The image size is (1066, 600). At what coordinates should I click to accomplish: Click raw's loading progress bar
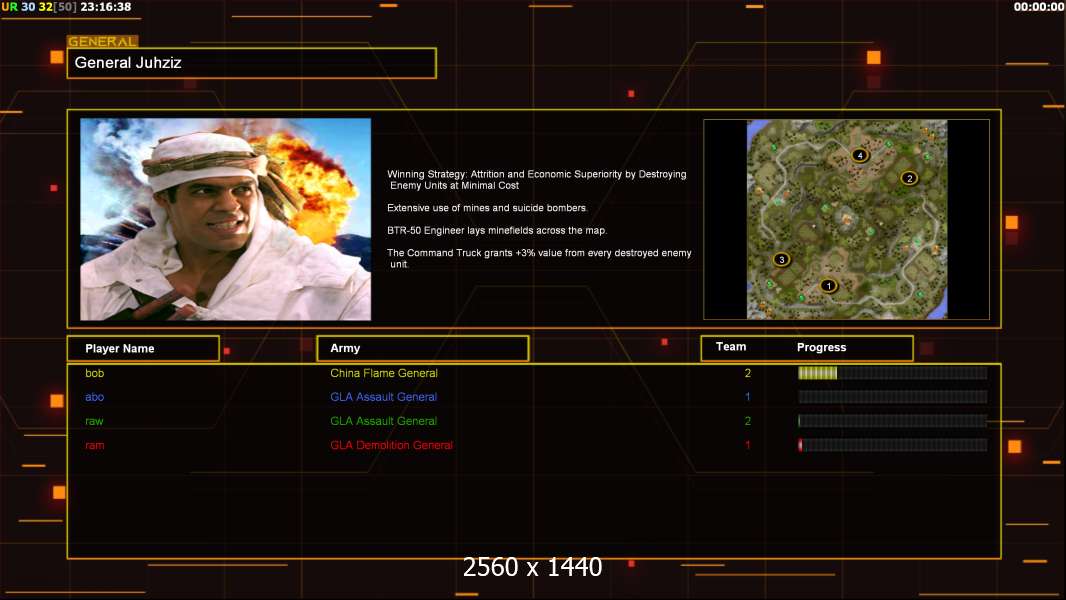pyautogui.click(x=893, y=421)
